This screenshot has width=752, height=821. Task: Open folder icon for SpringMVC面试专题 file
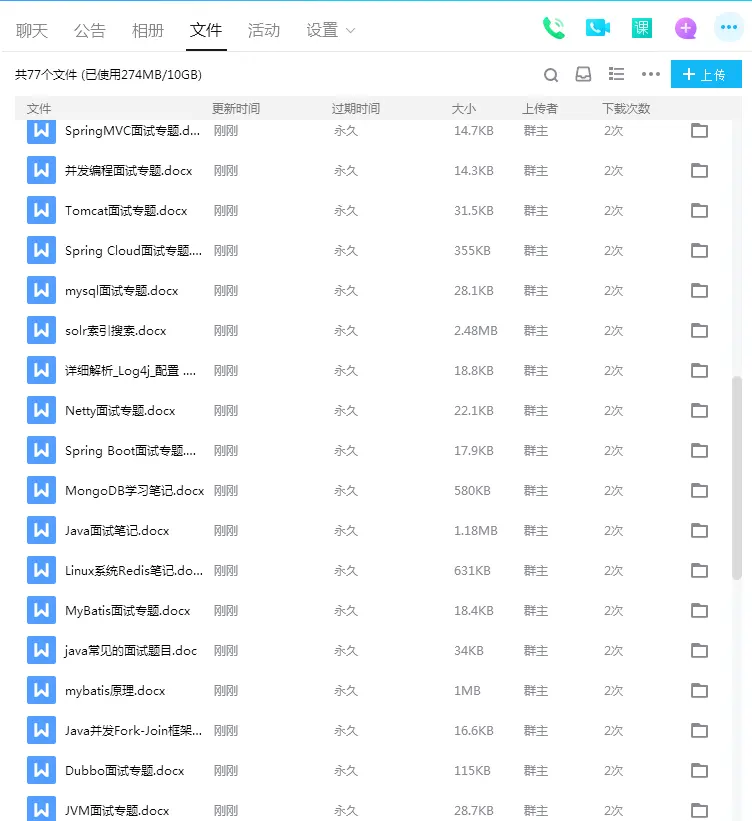[699, 130]
